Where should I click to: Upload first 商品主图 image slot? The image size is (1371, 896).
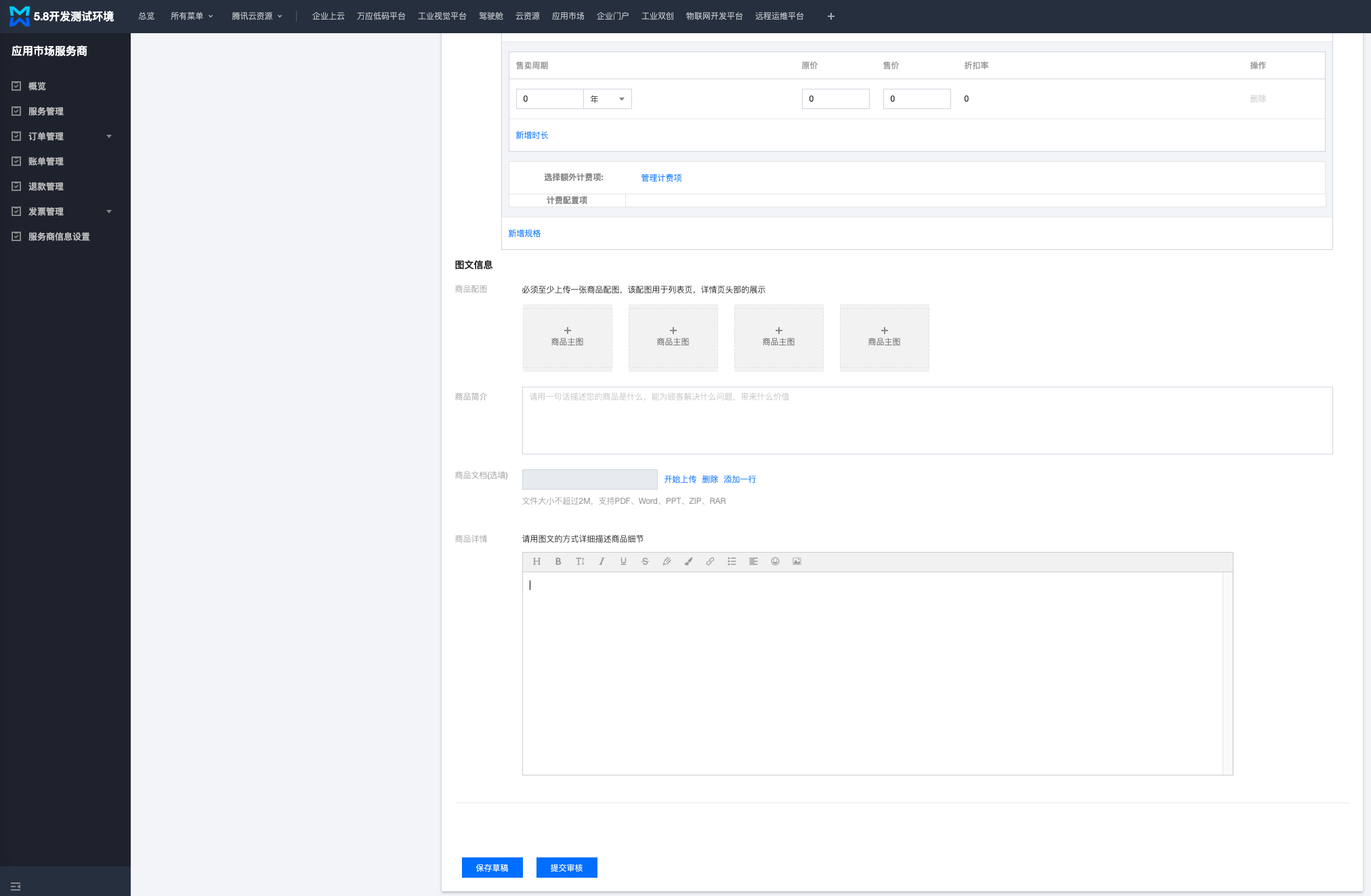568,337
